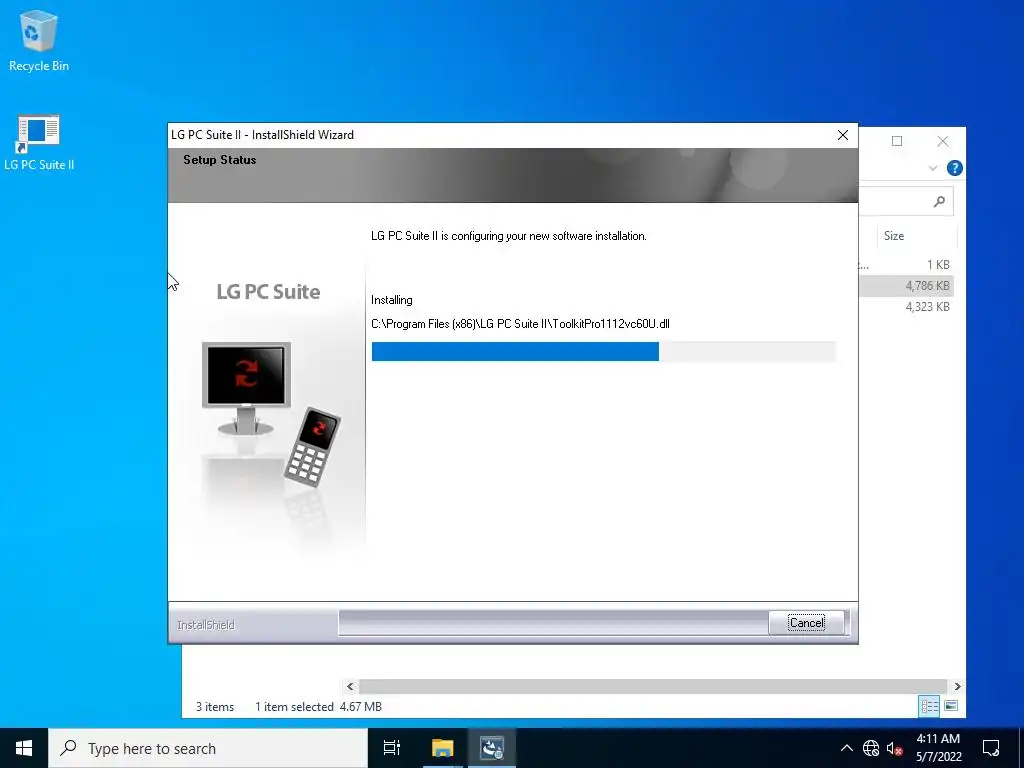Select the file row sized 4,786 KB
1024x768 pixels.
(906, 285)
